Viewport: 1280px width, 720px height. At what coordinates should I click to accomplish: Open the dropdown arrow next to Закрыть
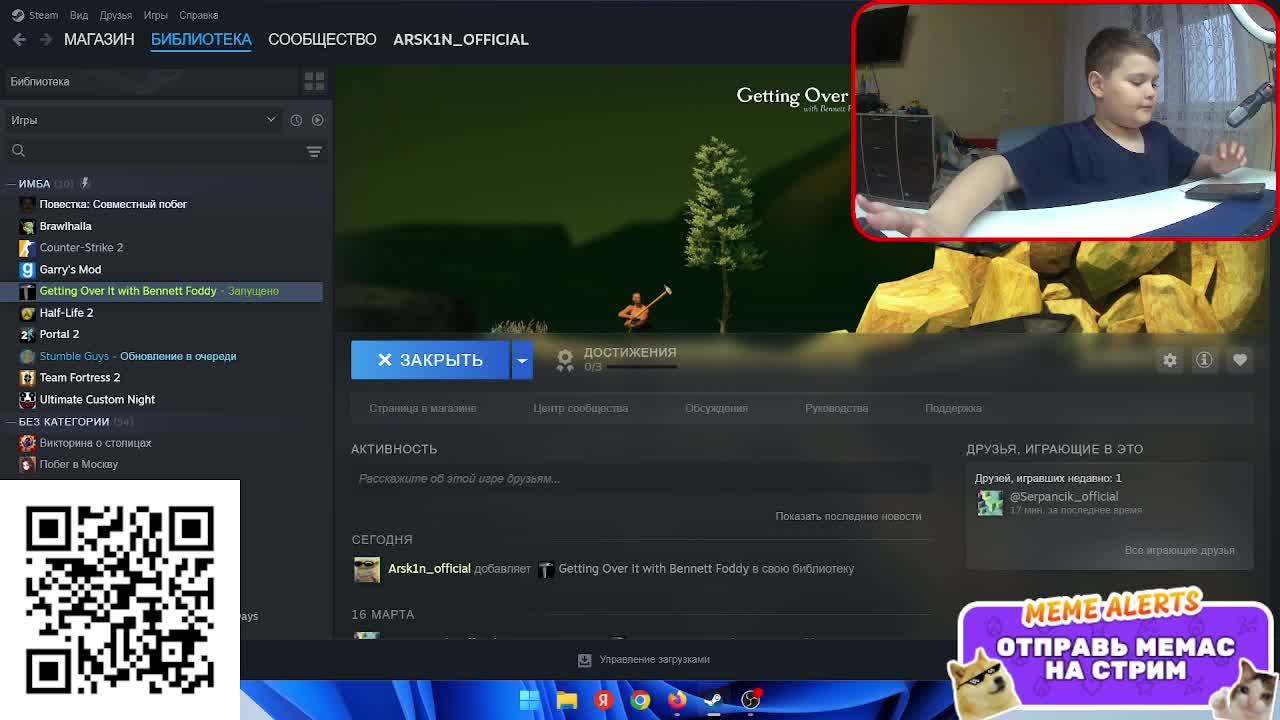pyautogui.click(x=522, y=360)
